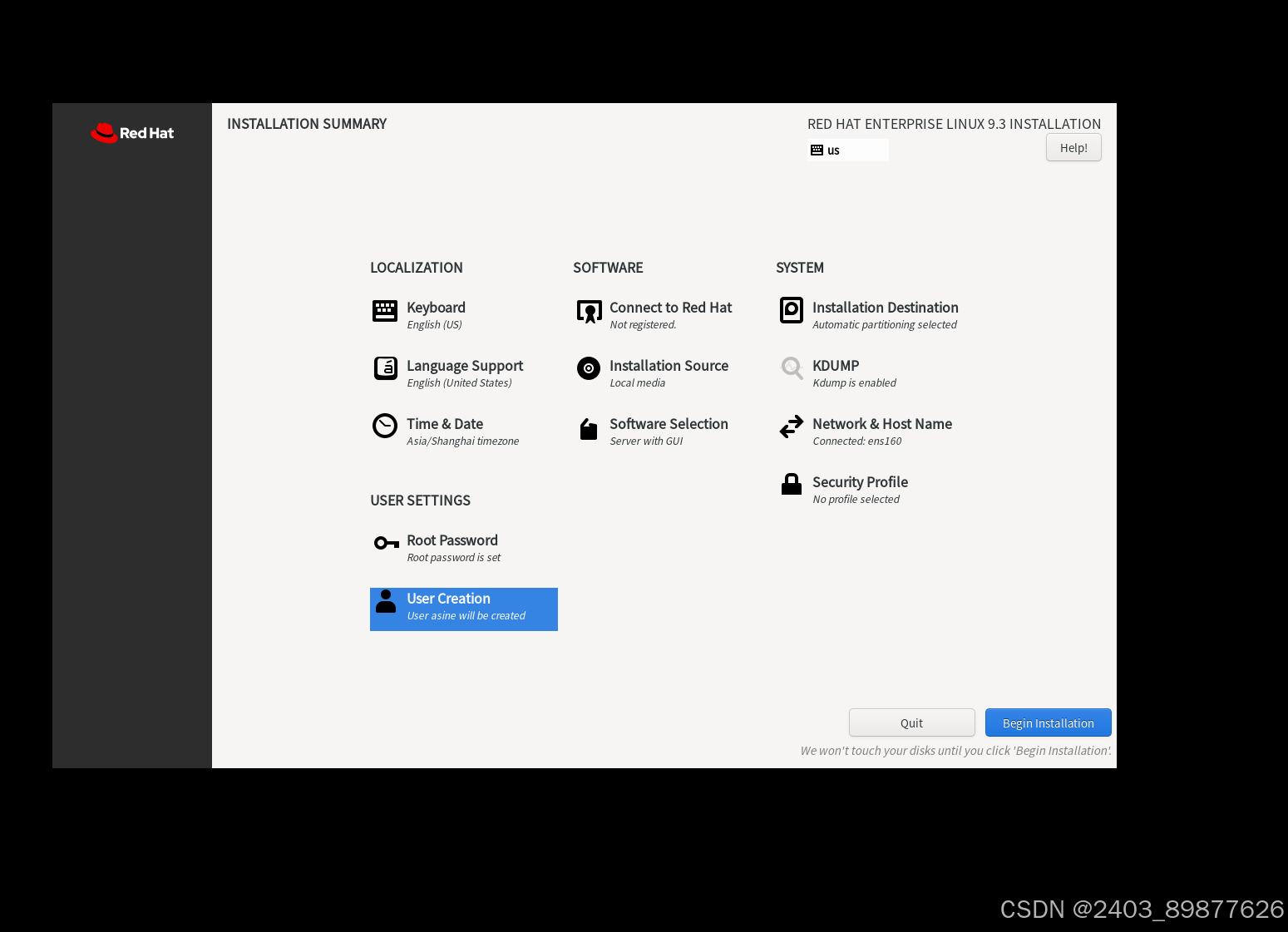
Task: Click the Installation Destination disk icon
Action: click(792, 310)
